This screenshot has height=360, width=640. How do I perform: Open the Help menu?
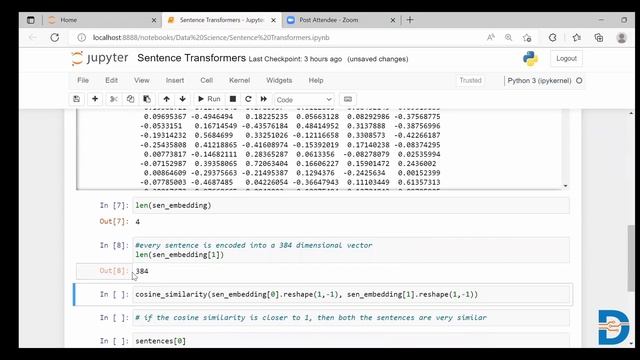[316, 80]
